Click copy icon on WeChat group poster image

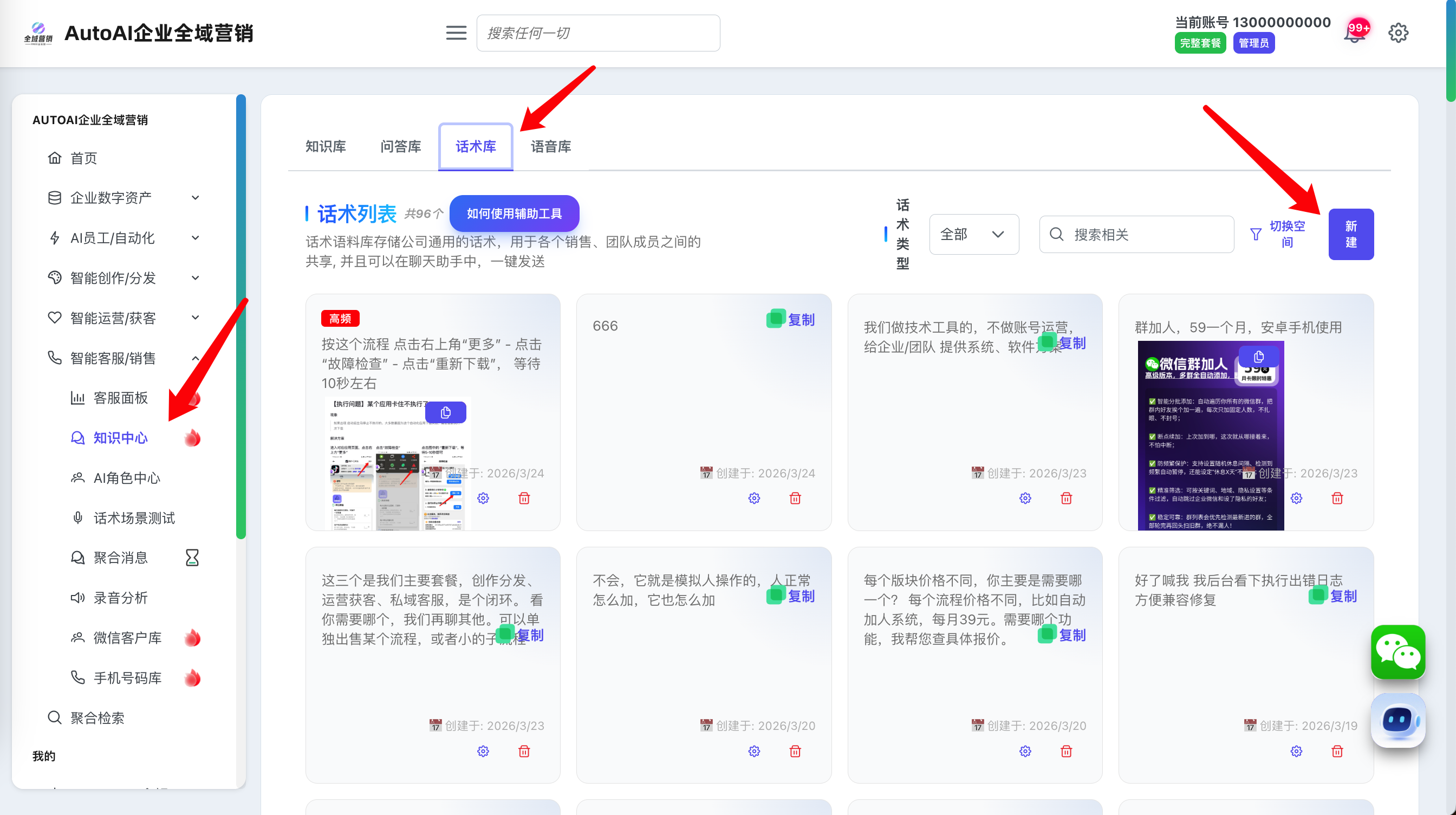[1258, 357]
